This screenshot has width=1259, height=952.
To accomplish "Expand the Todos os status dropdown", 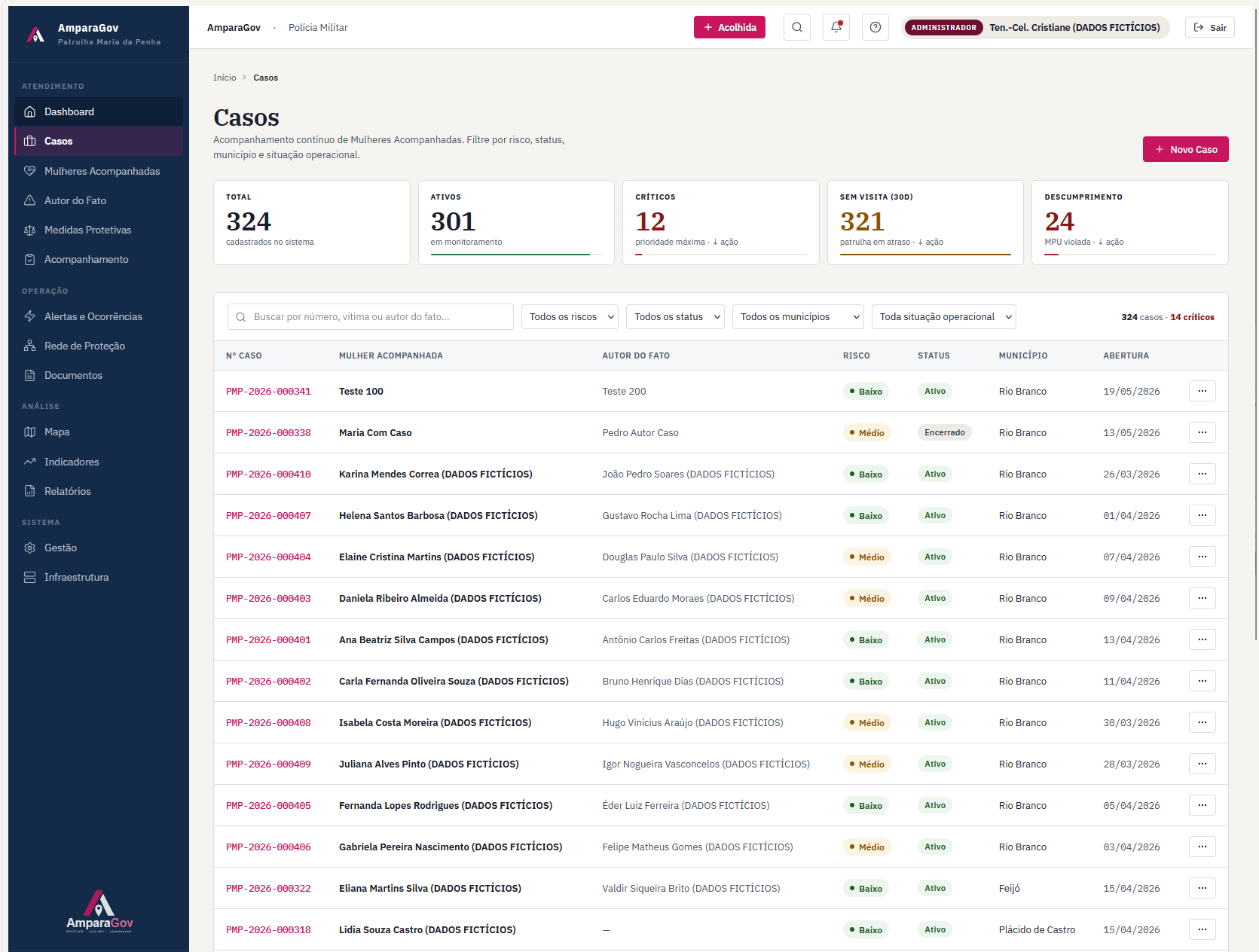I will click(675, 316).
